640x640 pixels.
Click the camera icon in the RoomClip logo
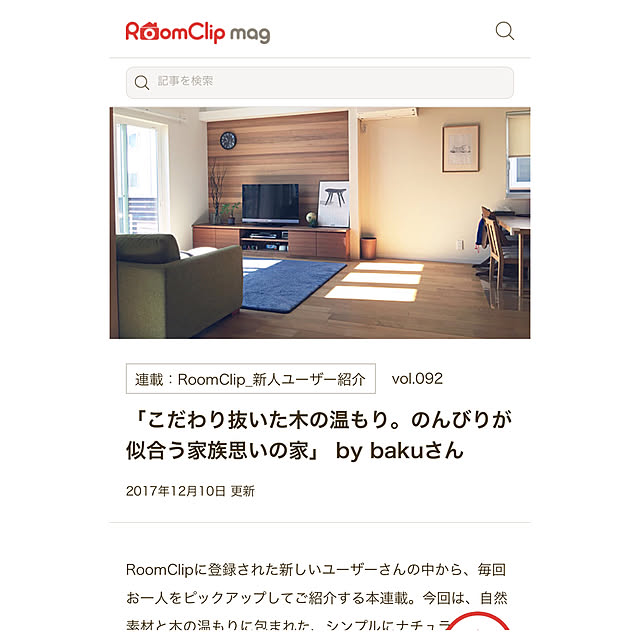point(149,32)
